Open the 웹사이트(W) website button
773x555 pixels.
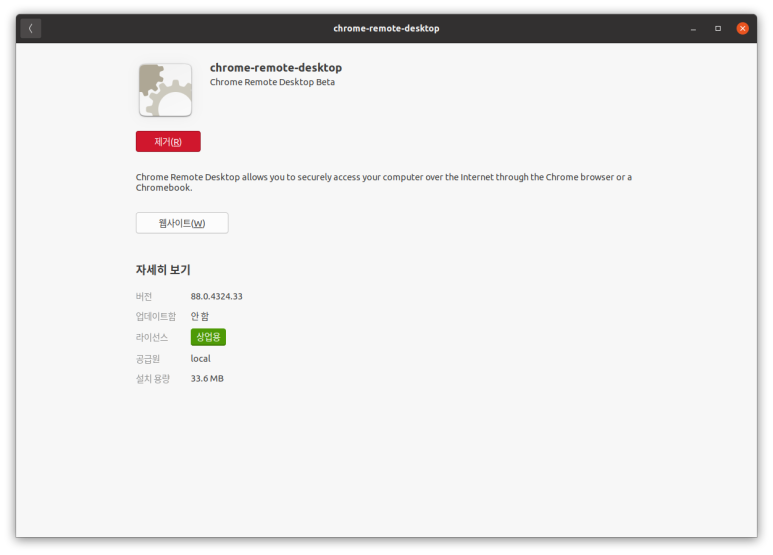(x=182, y=223)
